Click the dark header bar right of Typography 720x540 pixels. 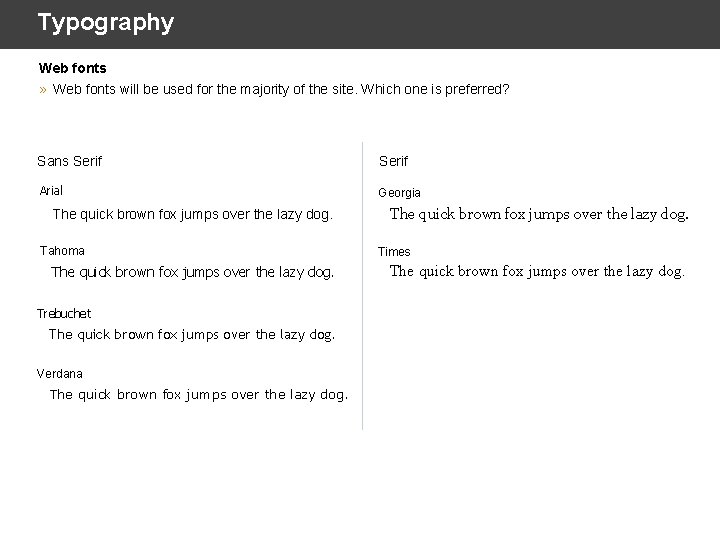pyautogui.click(x=450, y=23)
